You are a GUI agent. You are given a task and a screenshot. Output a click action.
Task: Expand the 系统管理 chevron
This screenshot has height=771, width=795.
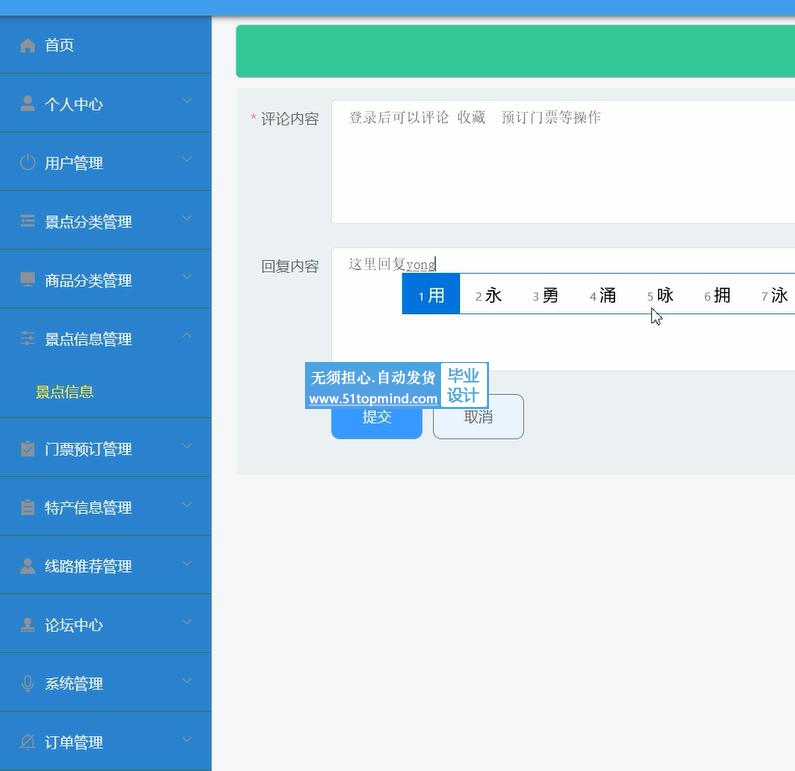(x=187, y=681)
